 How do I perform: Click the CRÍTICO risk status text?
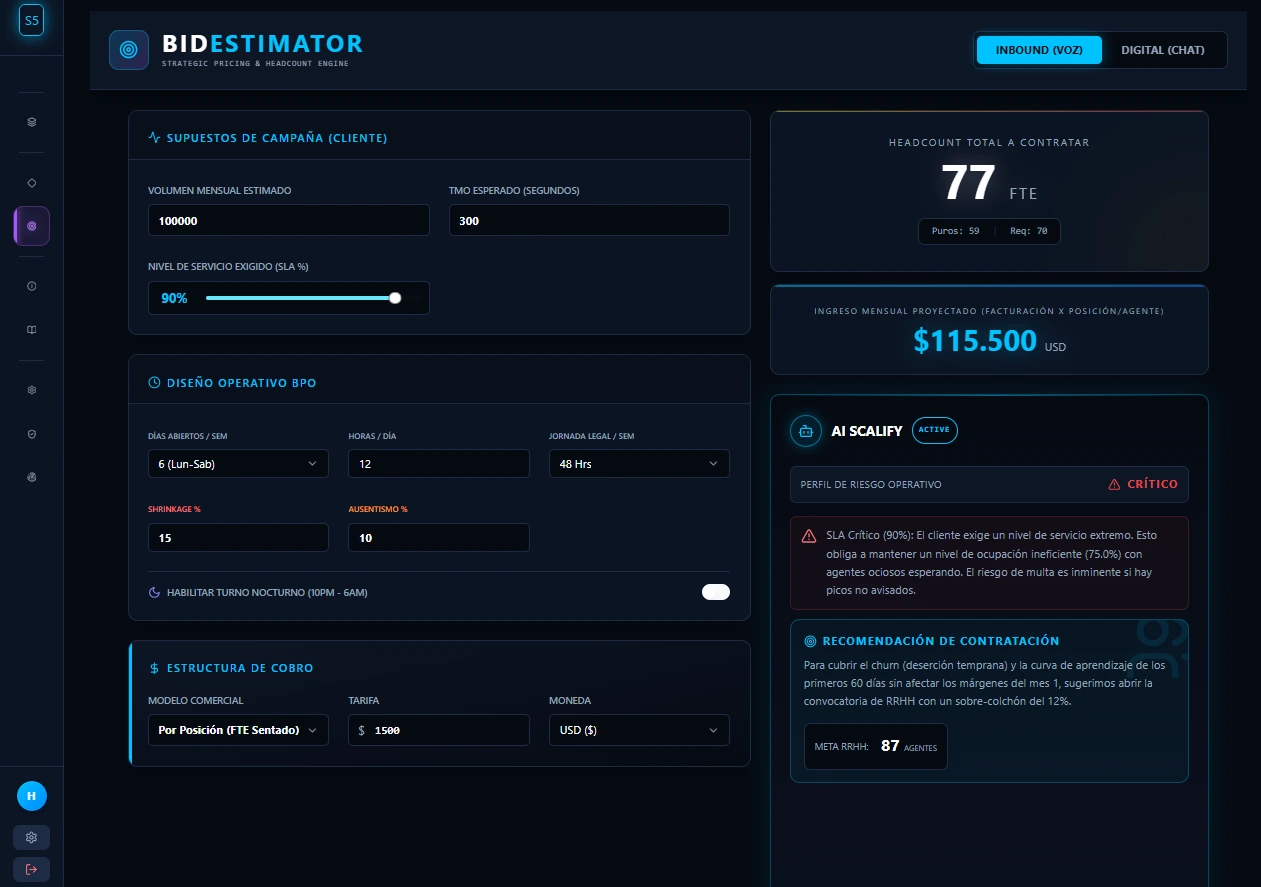point(1152,484)
